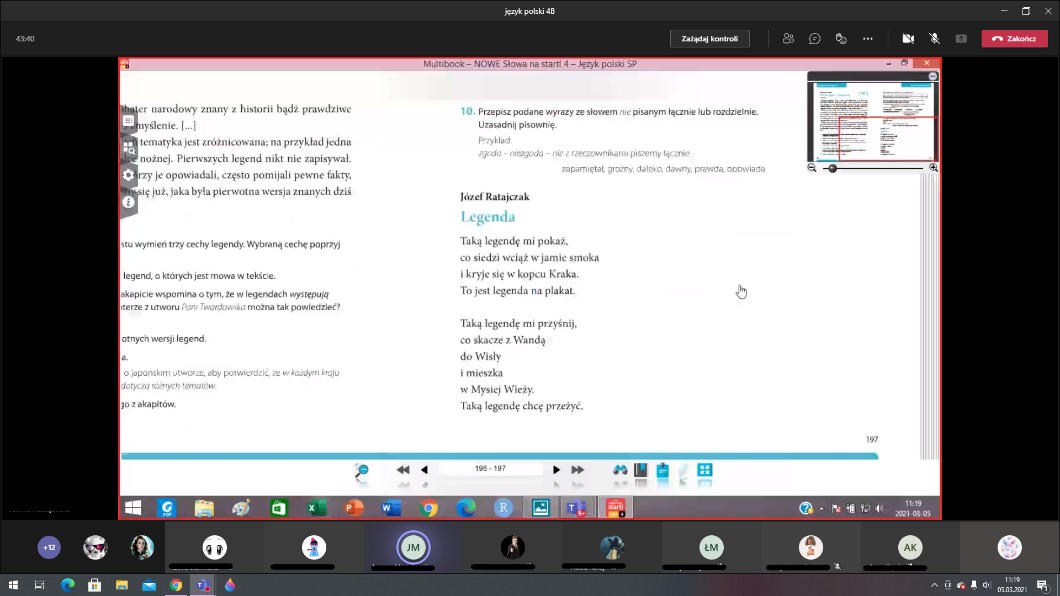Click the Zażądaj kontroli button
The image size is (1060, 596).
point(709,39)
